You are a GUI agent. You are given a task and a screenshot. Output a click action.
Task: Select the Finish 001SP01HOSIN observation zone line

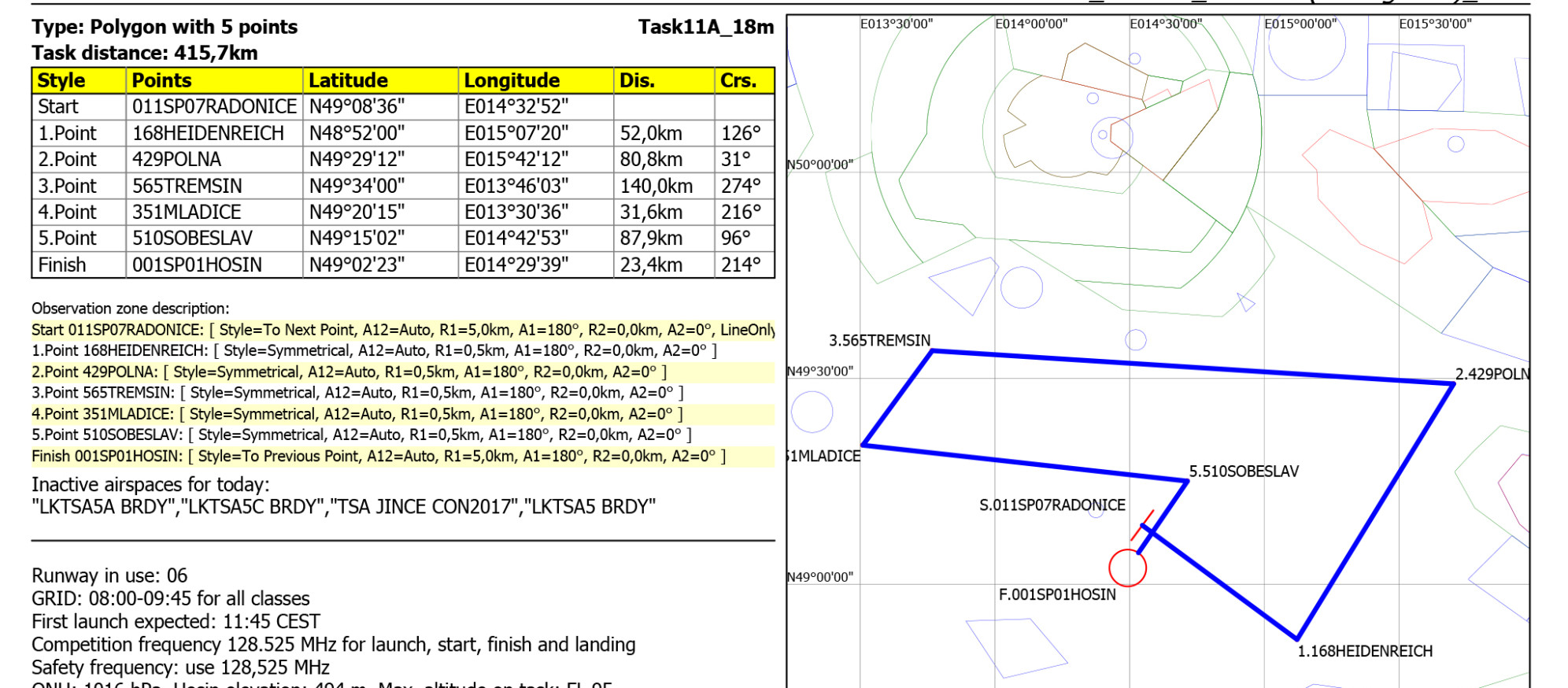(x=378, y=457)
